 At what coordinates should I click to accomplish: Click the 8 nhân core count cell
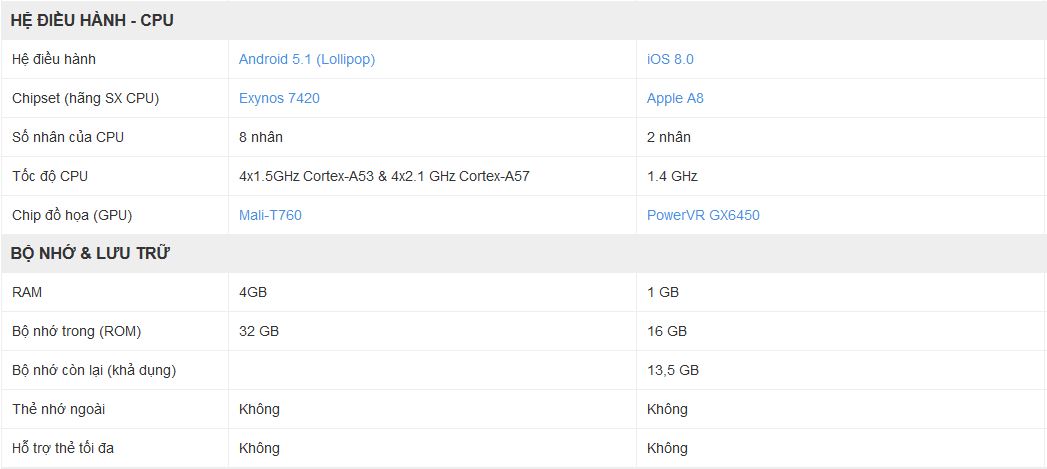[x=261, y=137]
